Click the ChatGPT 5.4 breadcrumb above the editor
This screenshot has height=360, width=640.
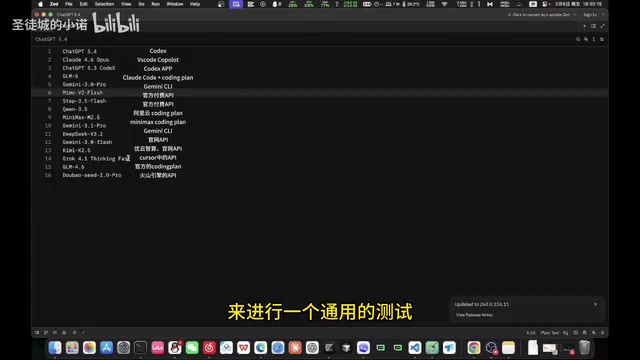(51, 39)
